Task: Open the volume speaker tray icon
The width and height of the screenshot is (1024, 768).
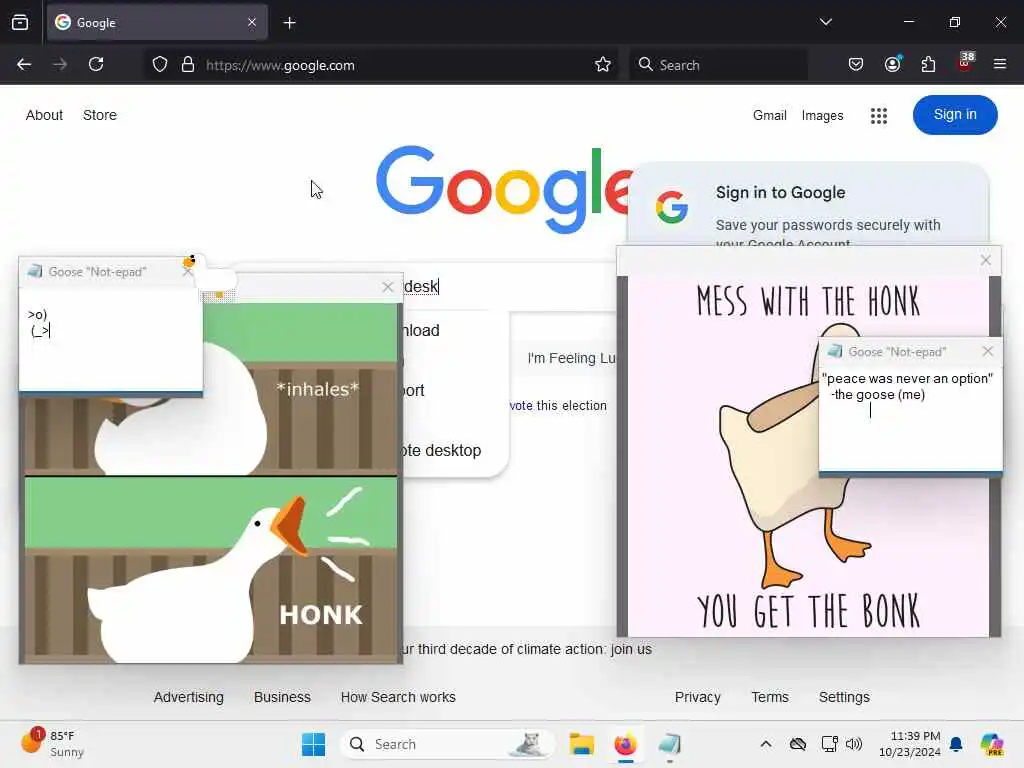Action: tap(854, 744)
